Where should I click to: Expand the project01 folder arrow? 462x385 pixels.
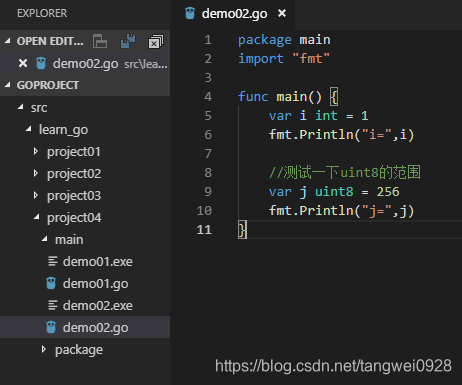[x=36, y=151]
